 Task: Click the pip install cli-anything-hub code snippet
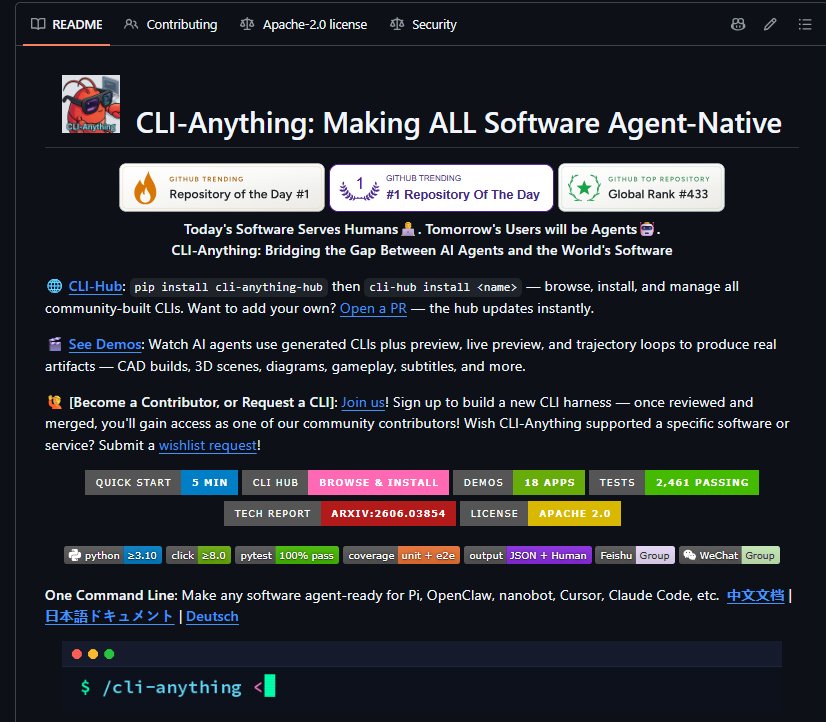[229, 287]
